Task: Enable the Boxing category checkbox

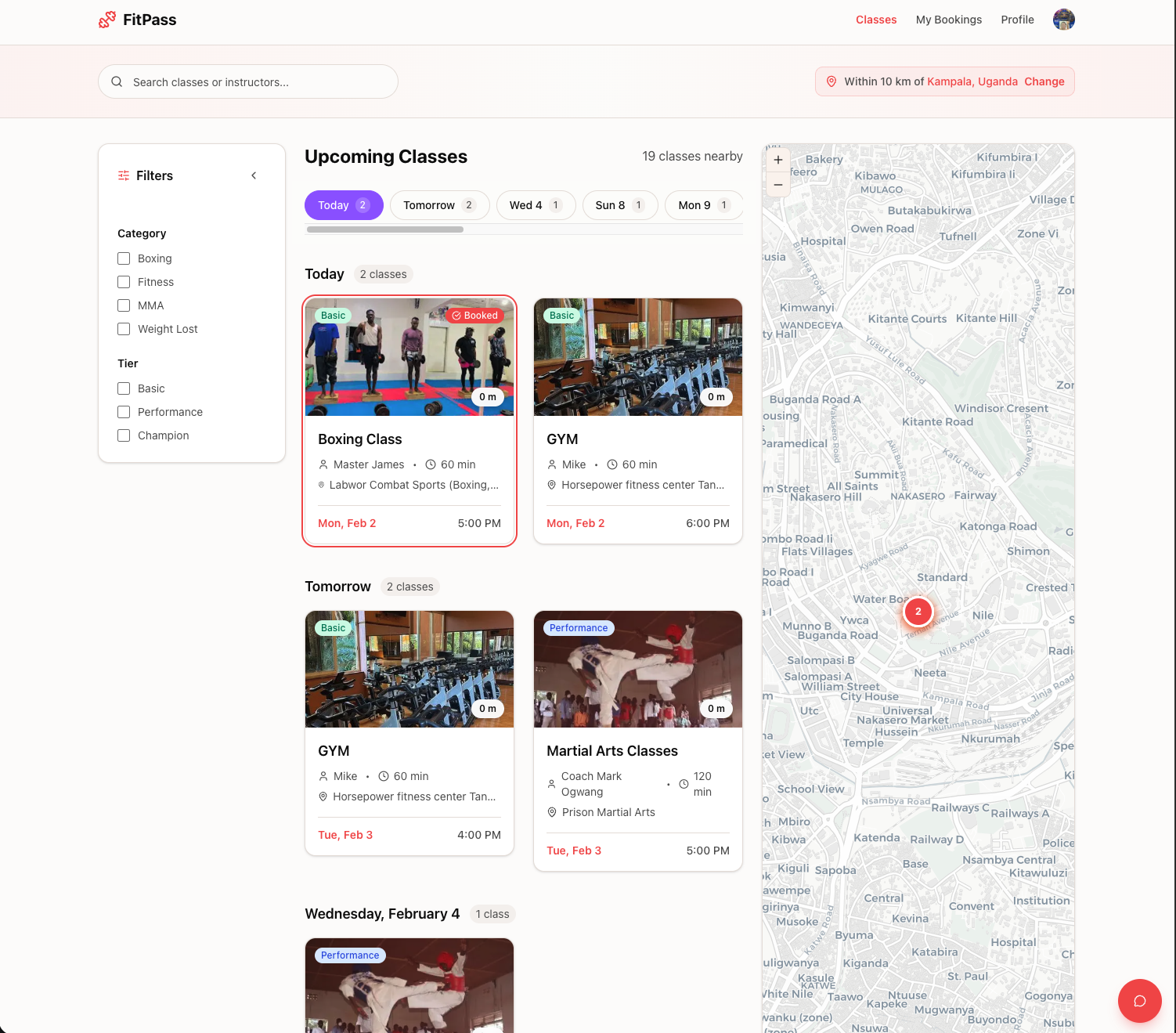Action: (124, 258)
